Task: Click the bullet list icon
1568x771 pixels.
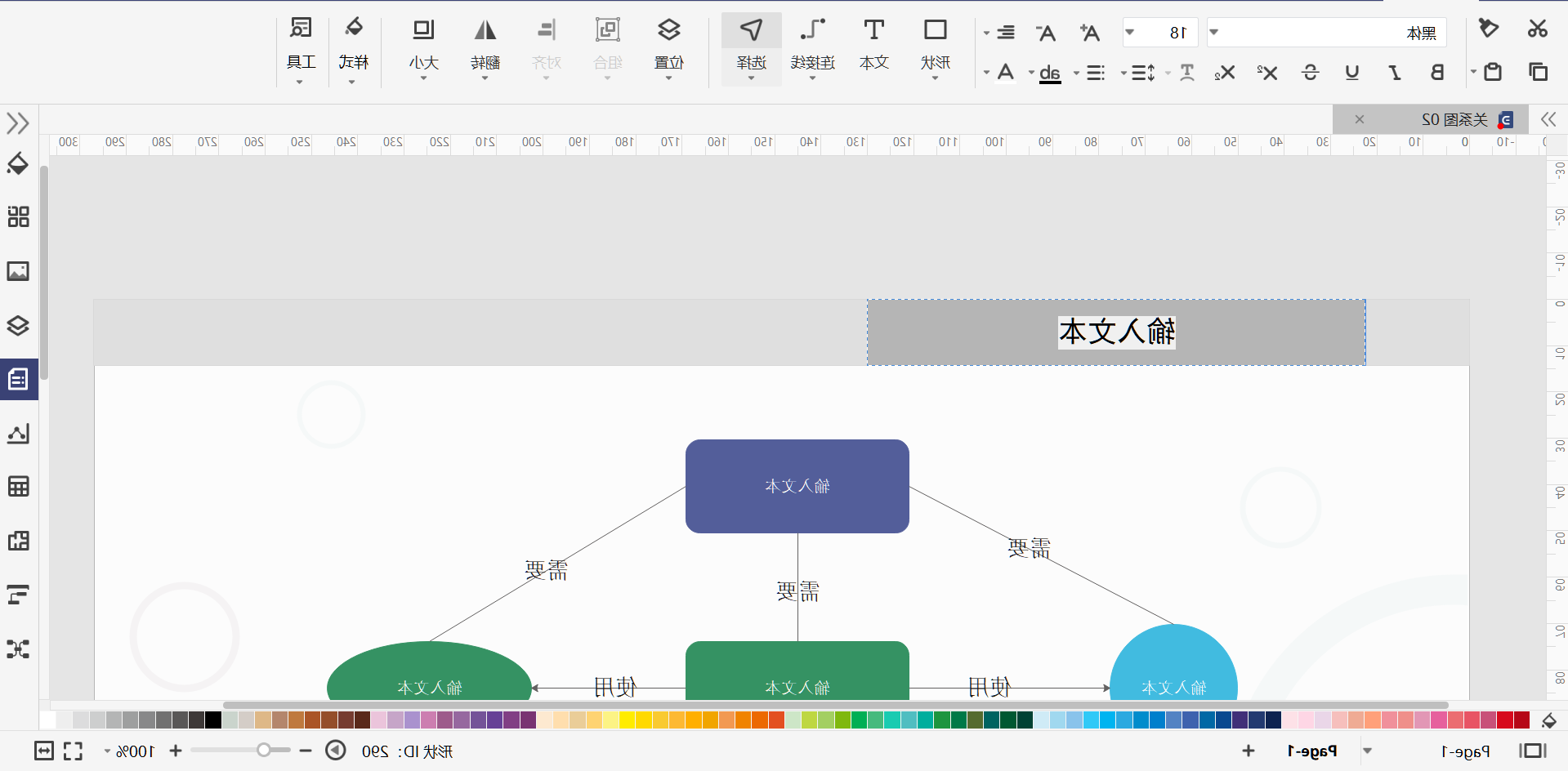Action: coord(1096,73)
